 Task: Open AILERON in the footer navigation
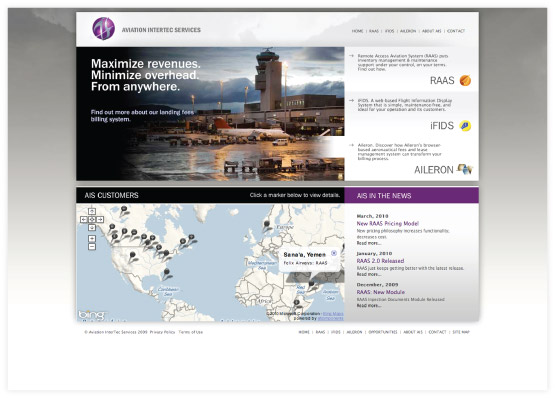[354, 332]
